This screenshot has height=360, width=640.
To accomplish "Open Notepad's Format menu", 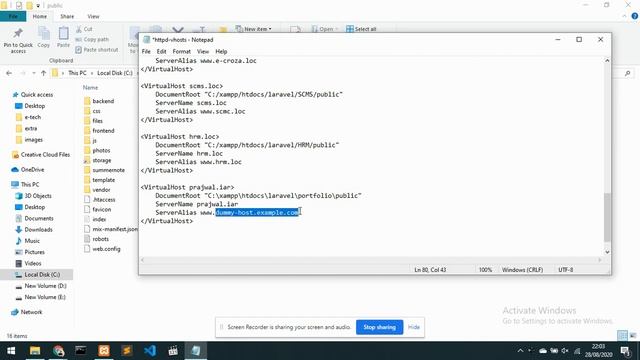I will pyautogui.click(x=182, y=51).
